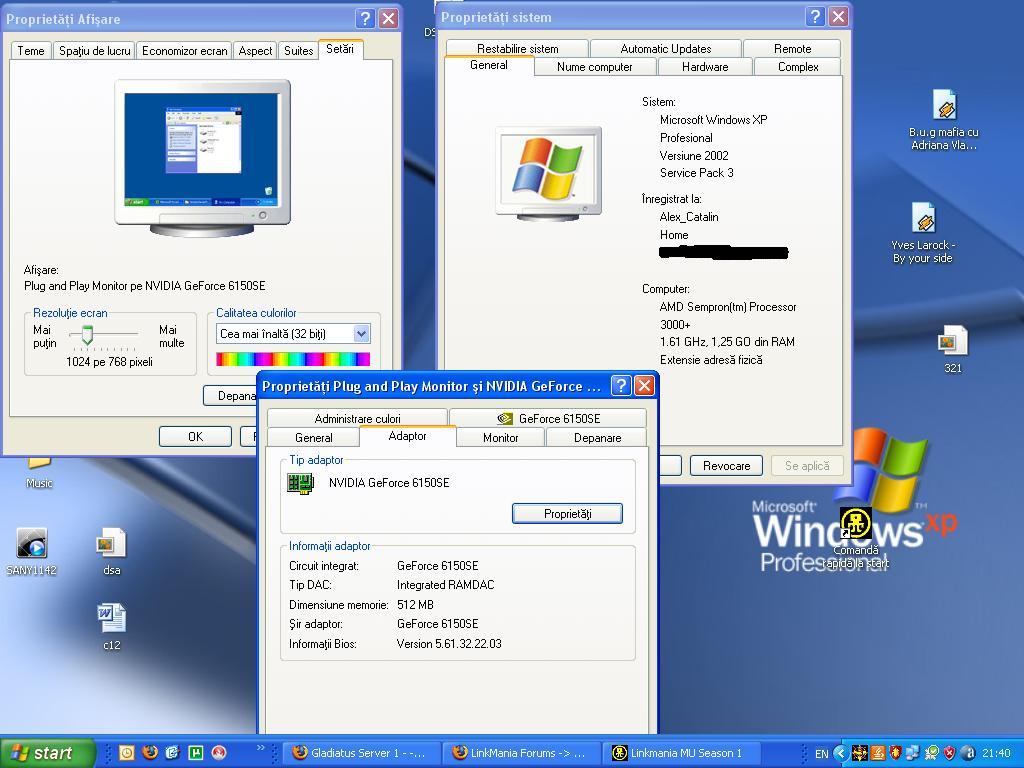Open the Suites tab
The height and width of the screenshot is (768, 1024).
click(x=298, y=51)
